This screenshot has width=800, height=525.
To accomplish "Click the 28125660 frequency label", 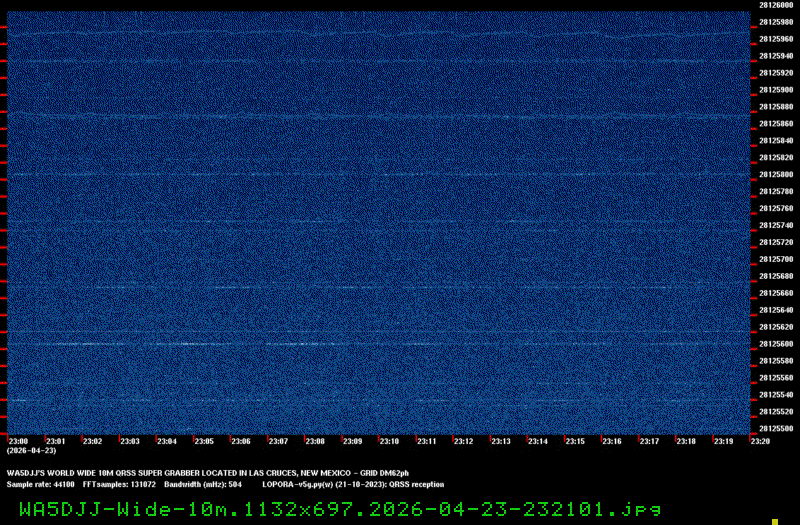I will [x=776, y=293].
